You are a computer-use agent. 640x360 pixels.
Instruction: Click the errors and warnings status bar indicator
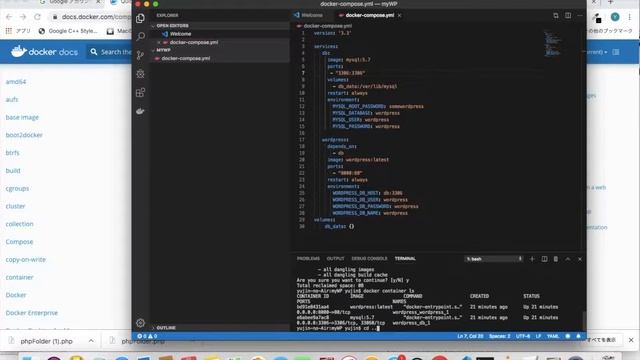[x=147, y=336]
